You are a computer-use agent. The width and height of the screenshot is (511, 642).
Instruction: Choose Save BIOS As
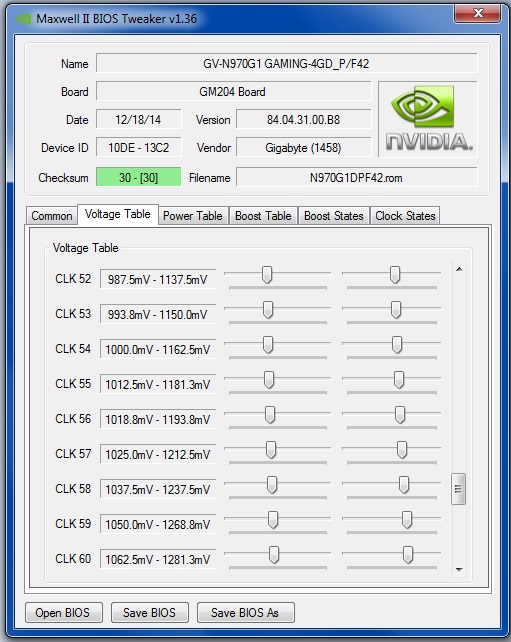point(245,613)
